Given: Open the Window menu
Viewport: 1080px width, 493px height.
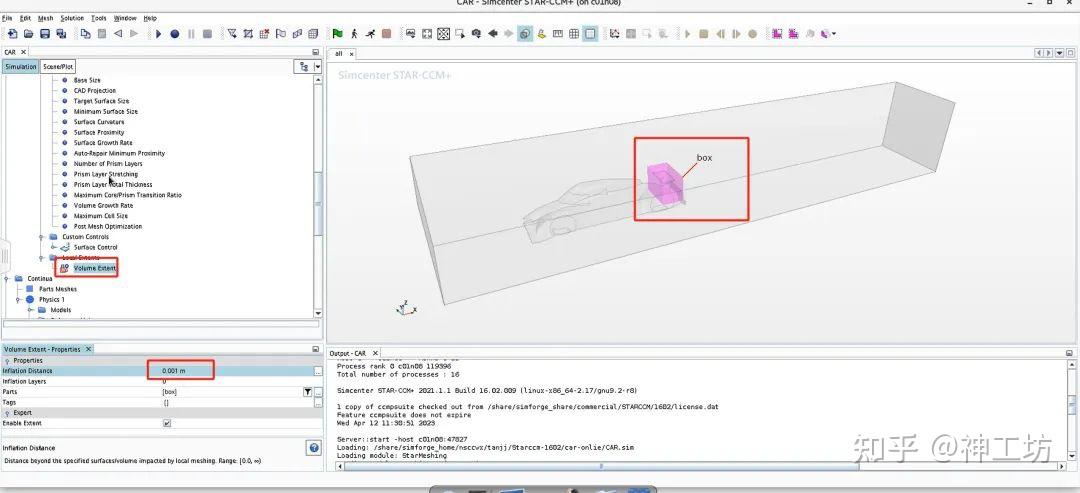Looking at the screenshot, I should pos(125,18).
